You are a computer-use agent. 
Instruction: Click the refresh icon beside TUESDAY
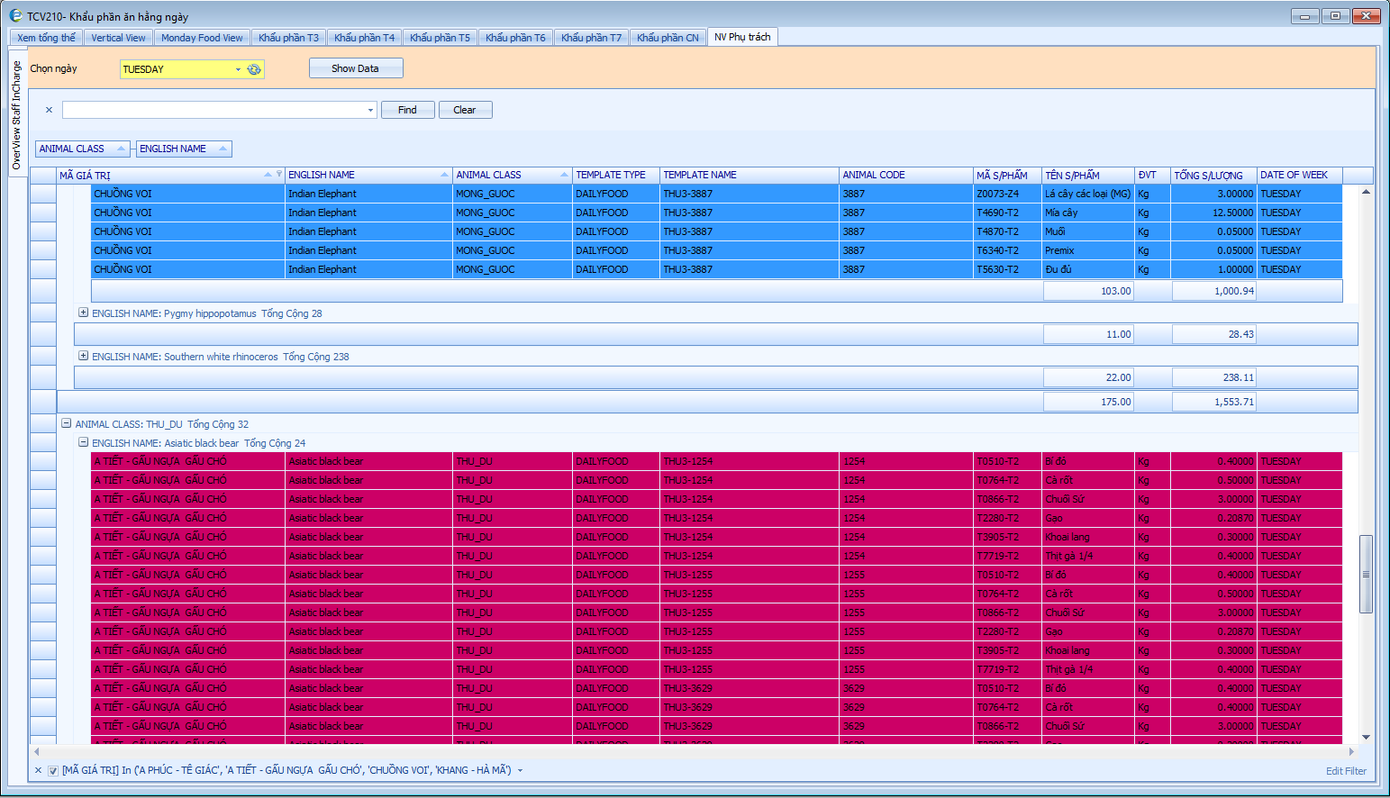pos(254,69)
